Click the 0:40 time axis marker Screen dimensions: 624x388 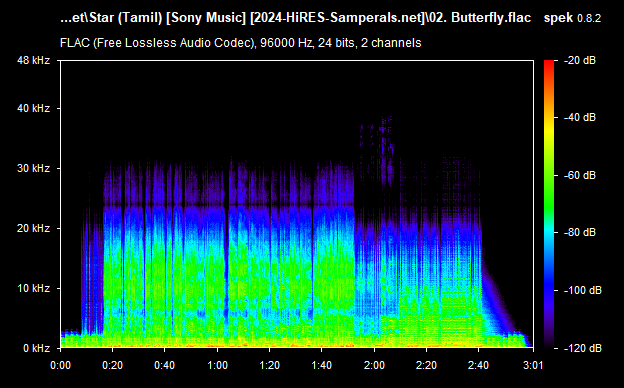pos(165,365)
